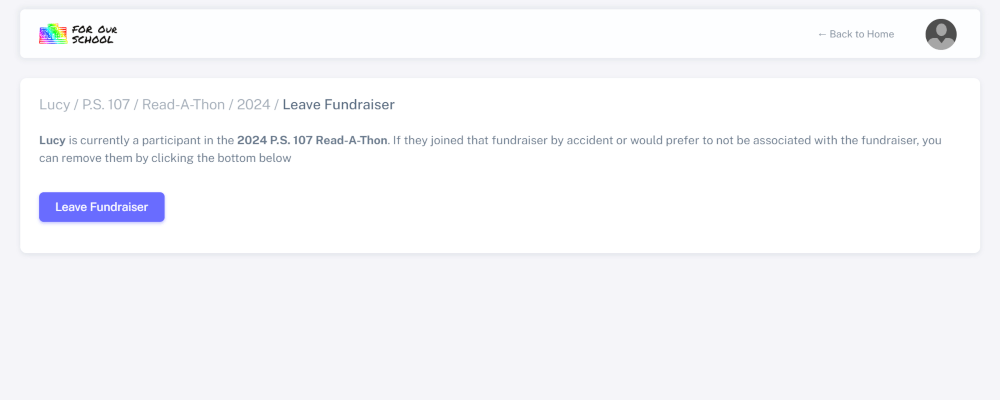Click the slash separator right after Lucy

(x=76, y=104)
